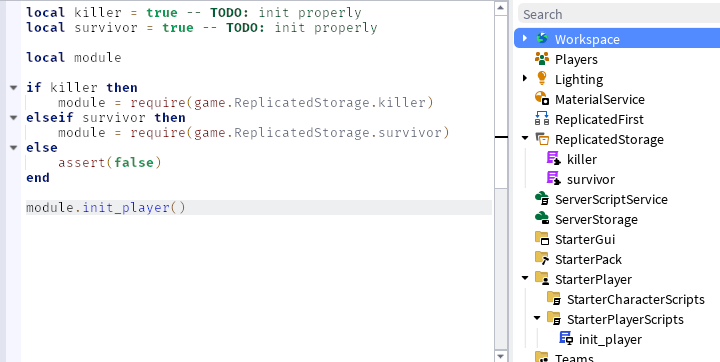This screenshot has width=720, height=362.
Task: Collapse the ReplicatedStorage tree node
Action: click(x=525, y=138)
